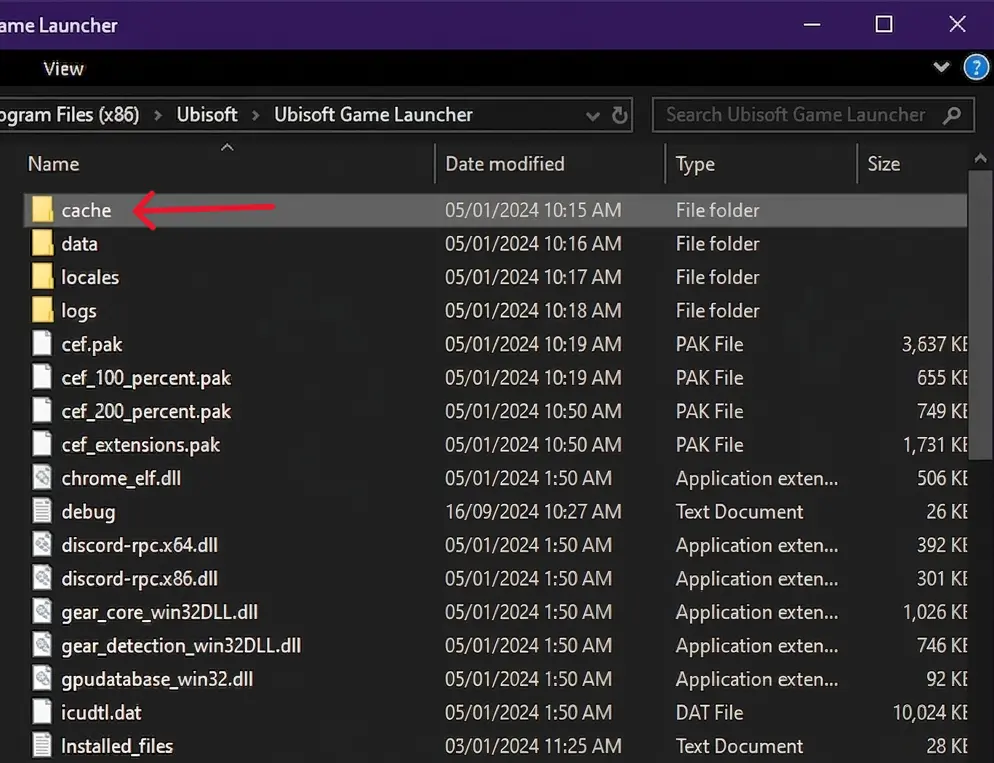Select the data folder name
This screenshot has width=994, height=763.
[79, 244]
